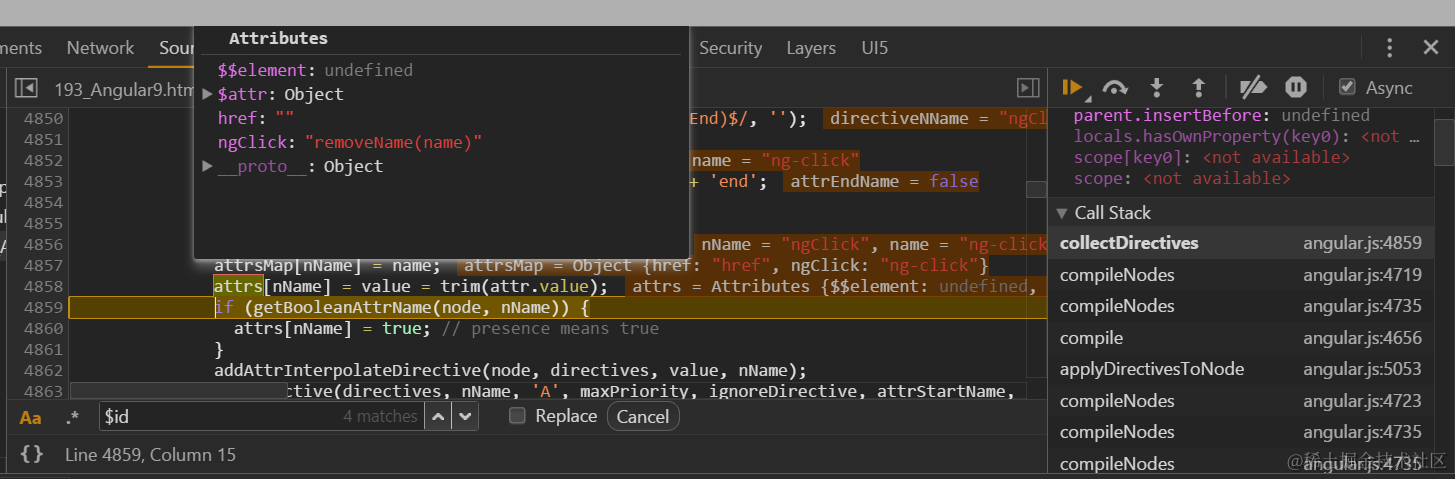The height and width of the screenshot is (479, 1455).
Task: Jump to the next search match
Action: [x=466, y=416]
